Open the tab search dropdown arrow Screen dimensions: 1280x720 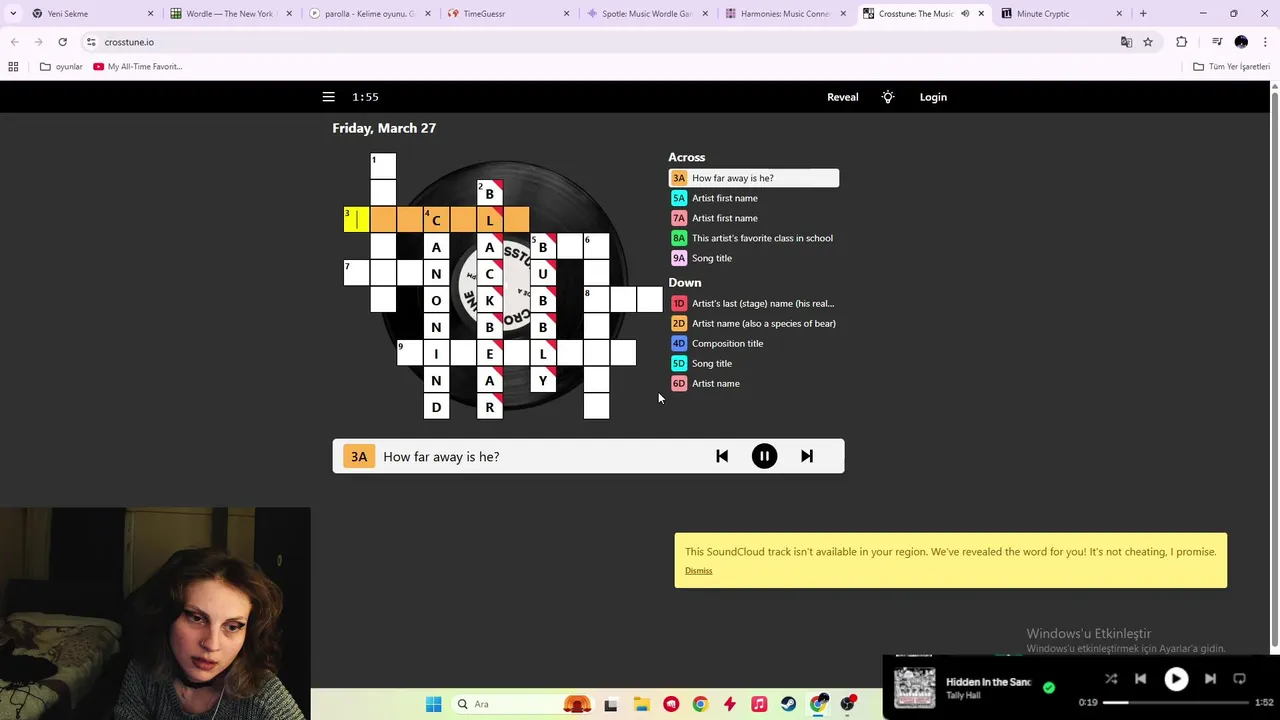[x=13, y=14]
